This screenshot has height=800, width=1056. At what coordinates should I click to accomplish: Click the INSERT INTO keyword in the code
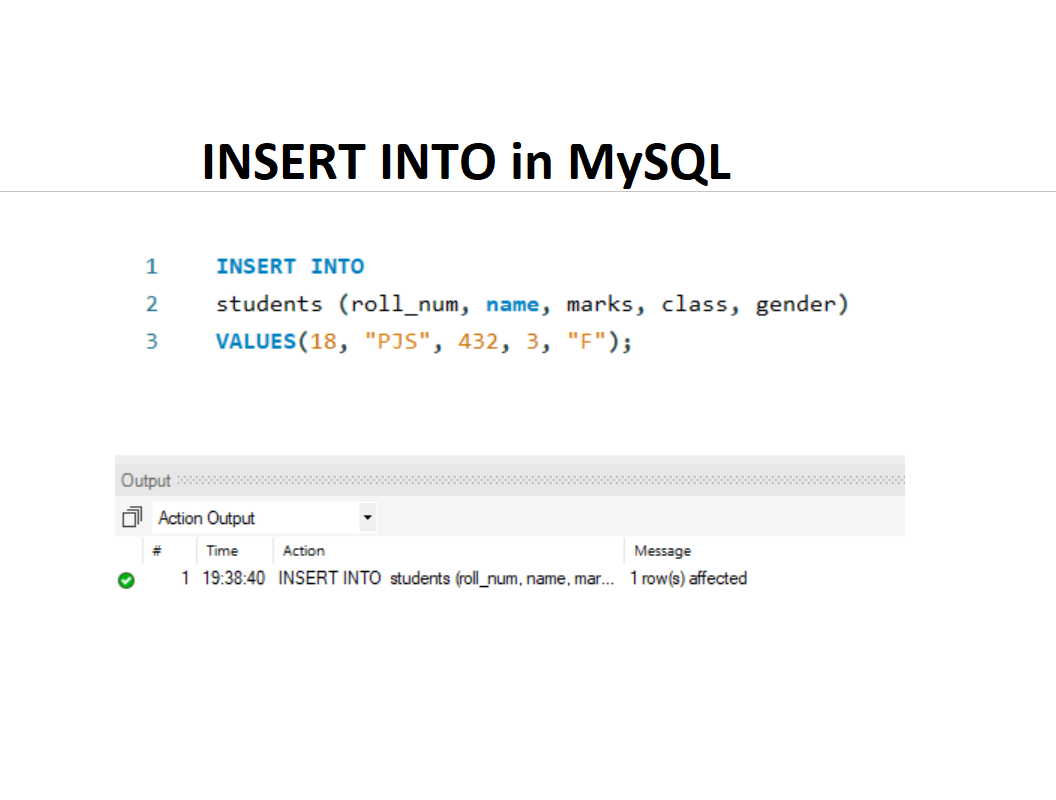(x=290, y=267)
